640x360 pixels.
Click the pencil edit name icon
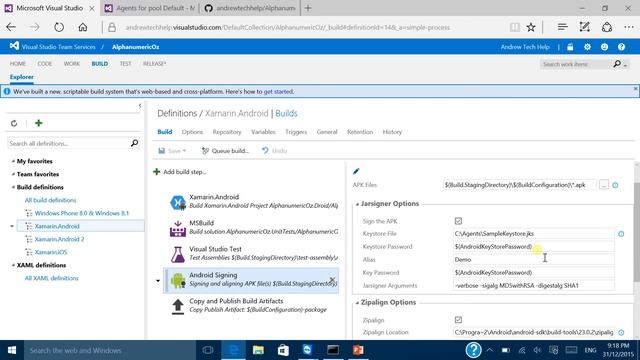(x=356, y=171)
